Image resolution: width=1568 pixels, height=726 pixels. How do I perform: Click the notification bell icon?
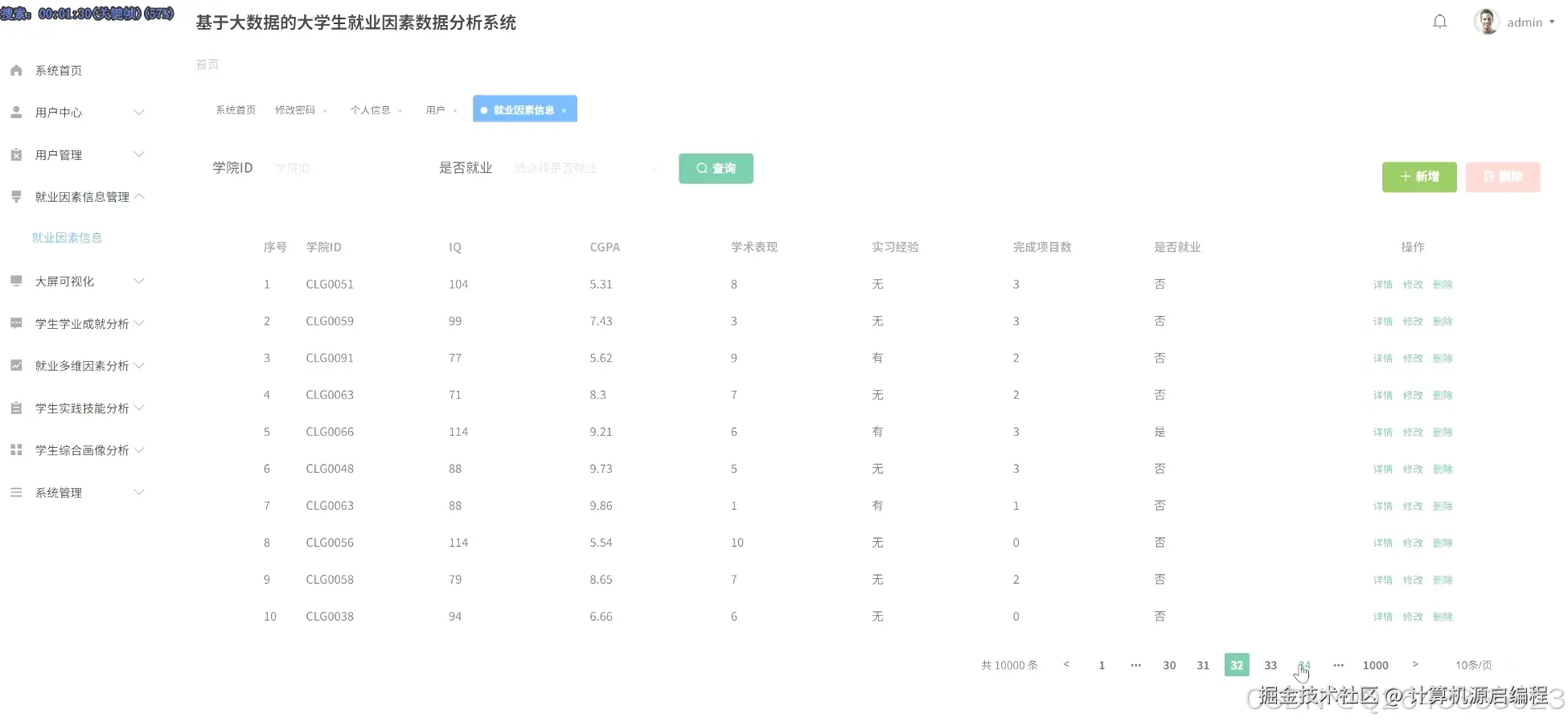1439,22
